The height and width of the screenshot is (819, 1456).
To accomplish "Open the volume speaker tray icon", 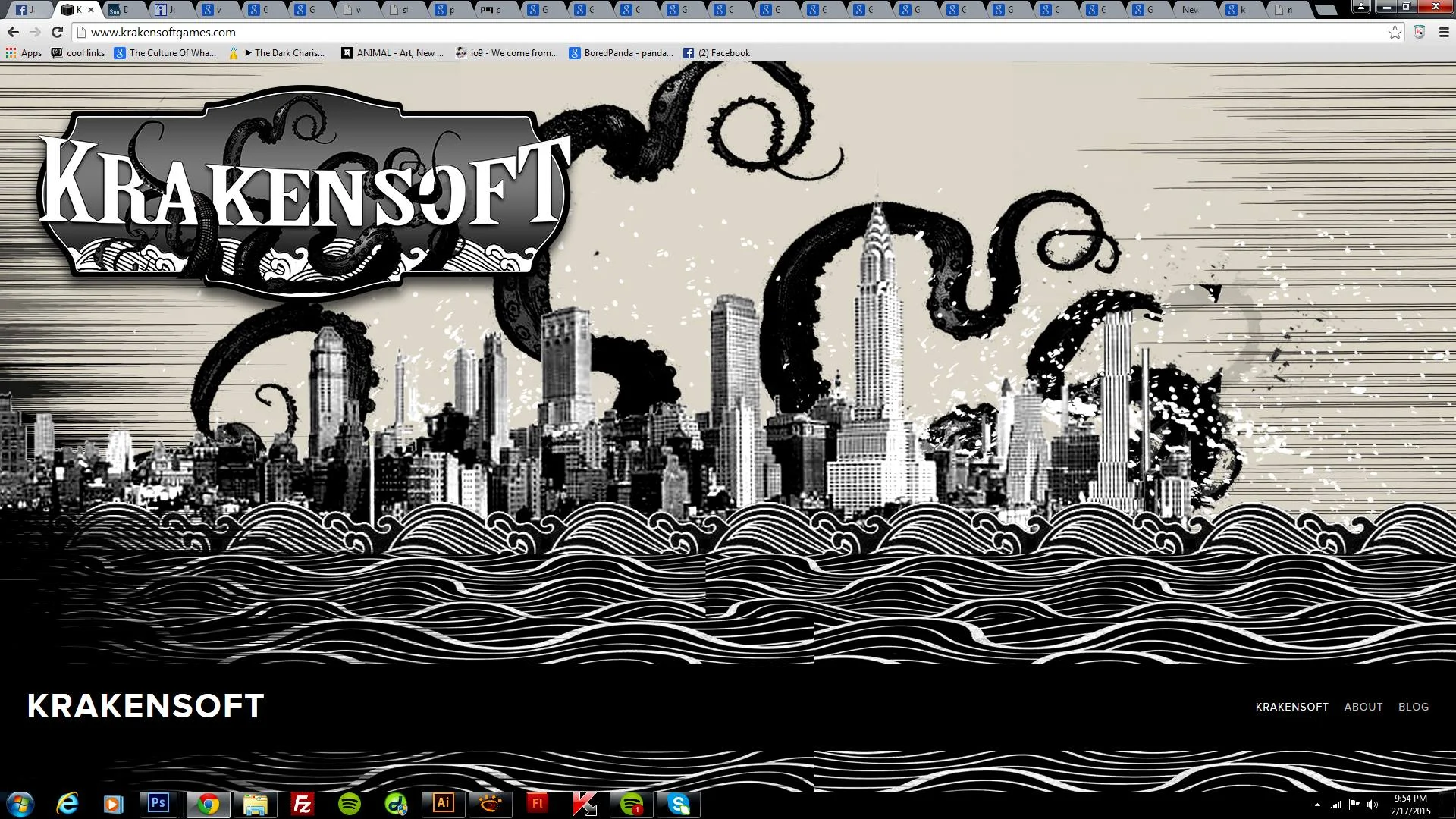I will tap(1373, 805).
